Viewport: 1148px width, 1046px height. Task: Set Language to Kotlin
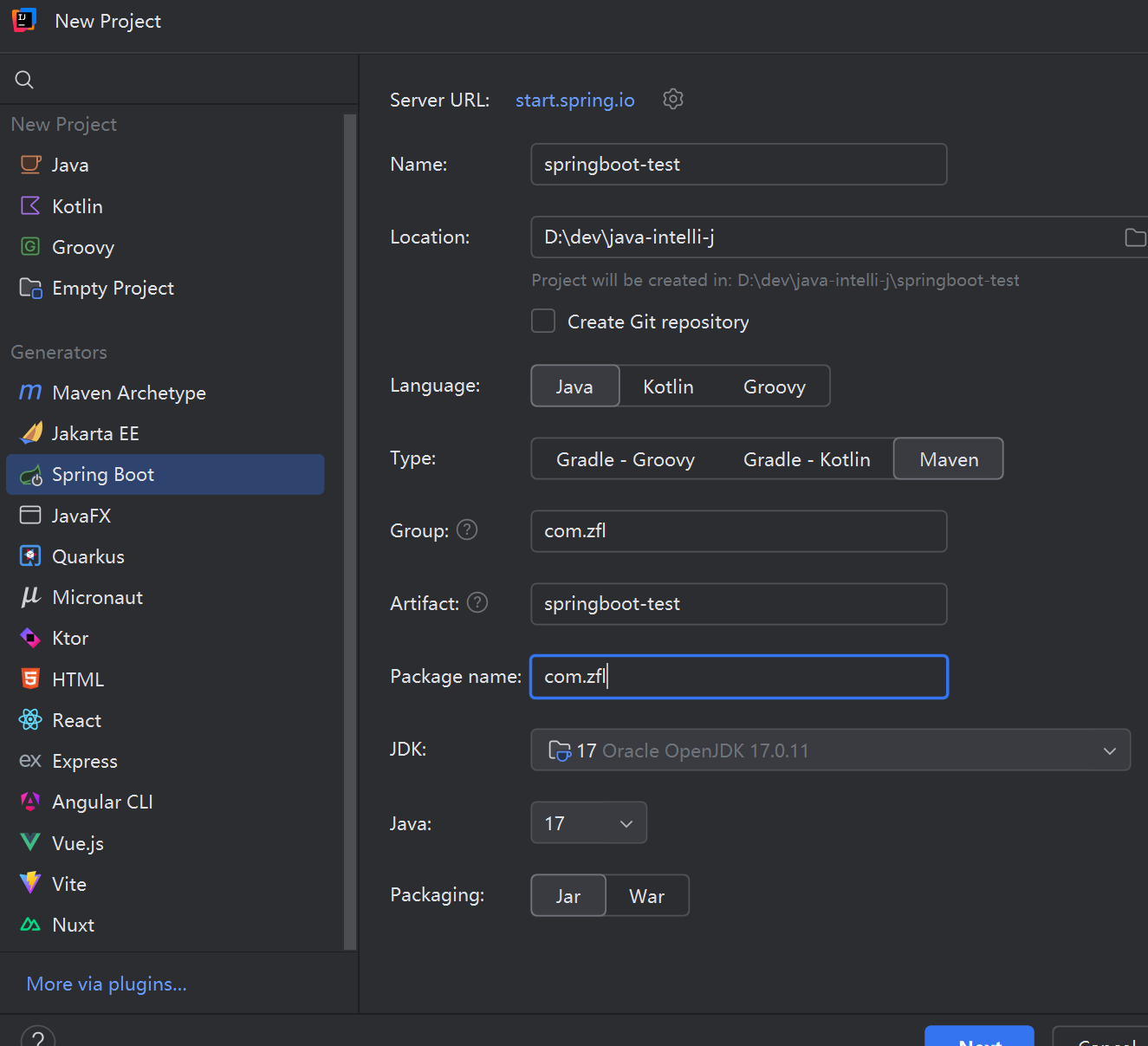coord(668,387)
